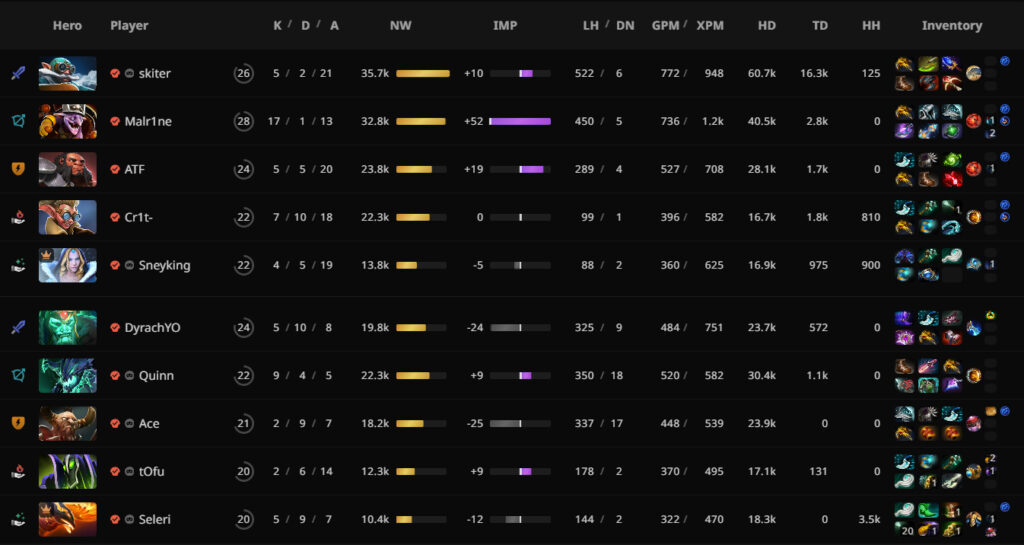Screen dimensions: 1024x545
Task: Click Quinn's round neutral item icon
Action: 974,375
